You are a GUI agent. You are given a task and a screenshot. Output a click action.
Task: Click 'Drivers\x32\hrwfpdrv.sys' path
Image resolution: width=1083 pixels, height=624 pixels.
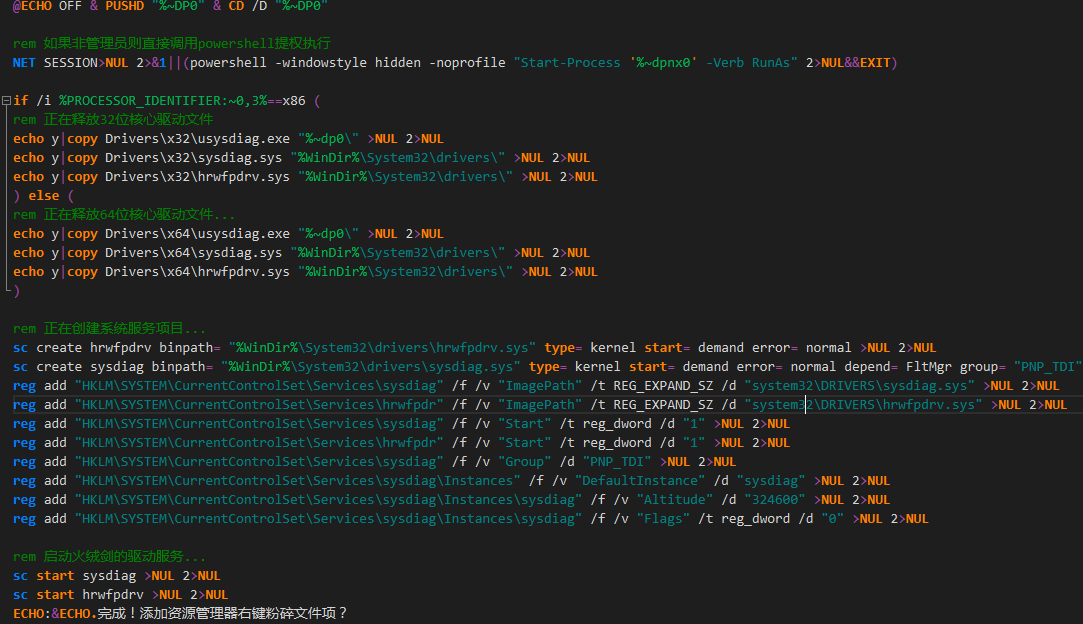click(198, 177)
